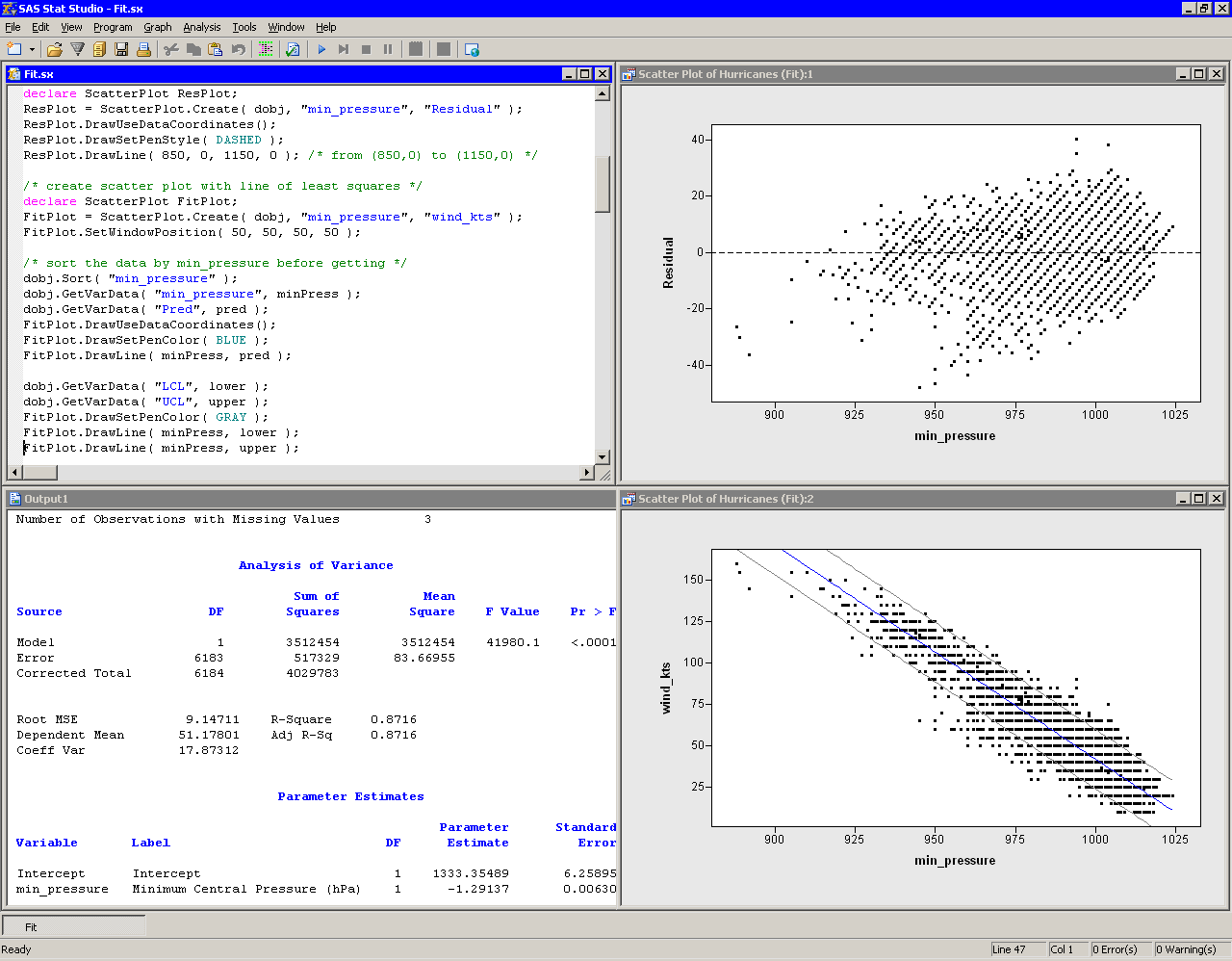Click the New file toolbar icon

[x=13, y=49]
